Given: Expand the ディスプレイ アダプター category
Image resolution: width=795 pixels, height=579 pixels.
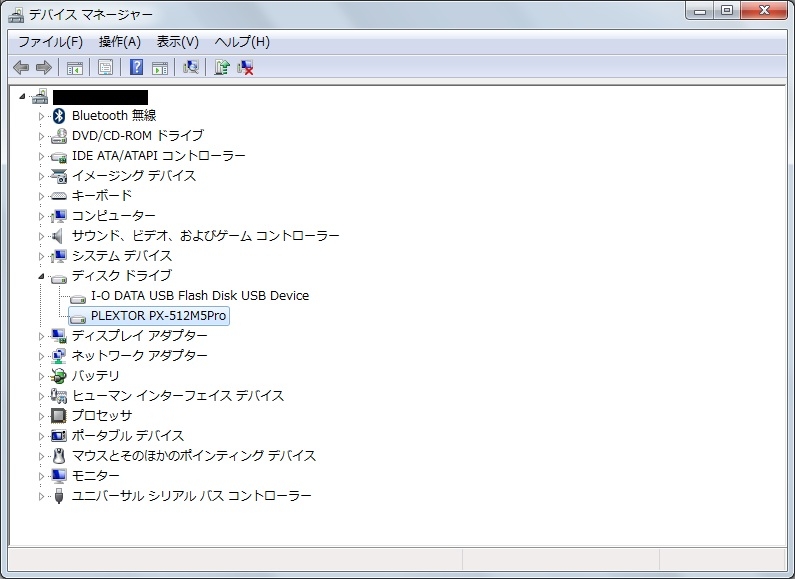Looking at the screenshot, I should 42,336.
